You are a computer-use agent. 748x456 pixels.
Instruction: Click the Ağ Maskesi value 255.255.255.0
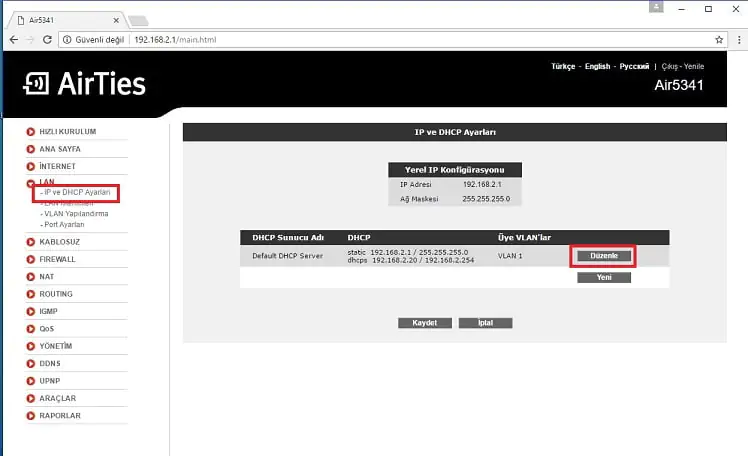(x=486, y=198)
